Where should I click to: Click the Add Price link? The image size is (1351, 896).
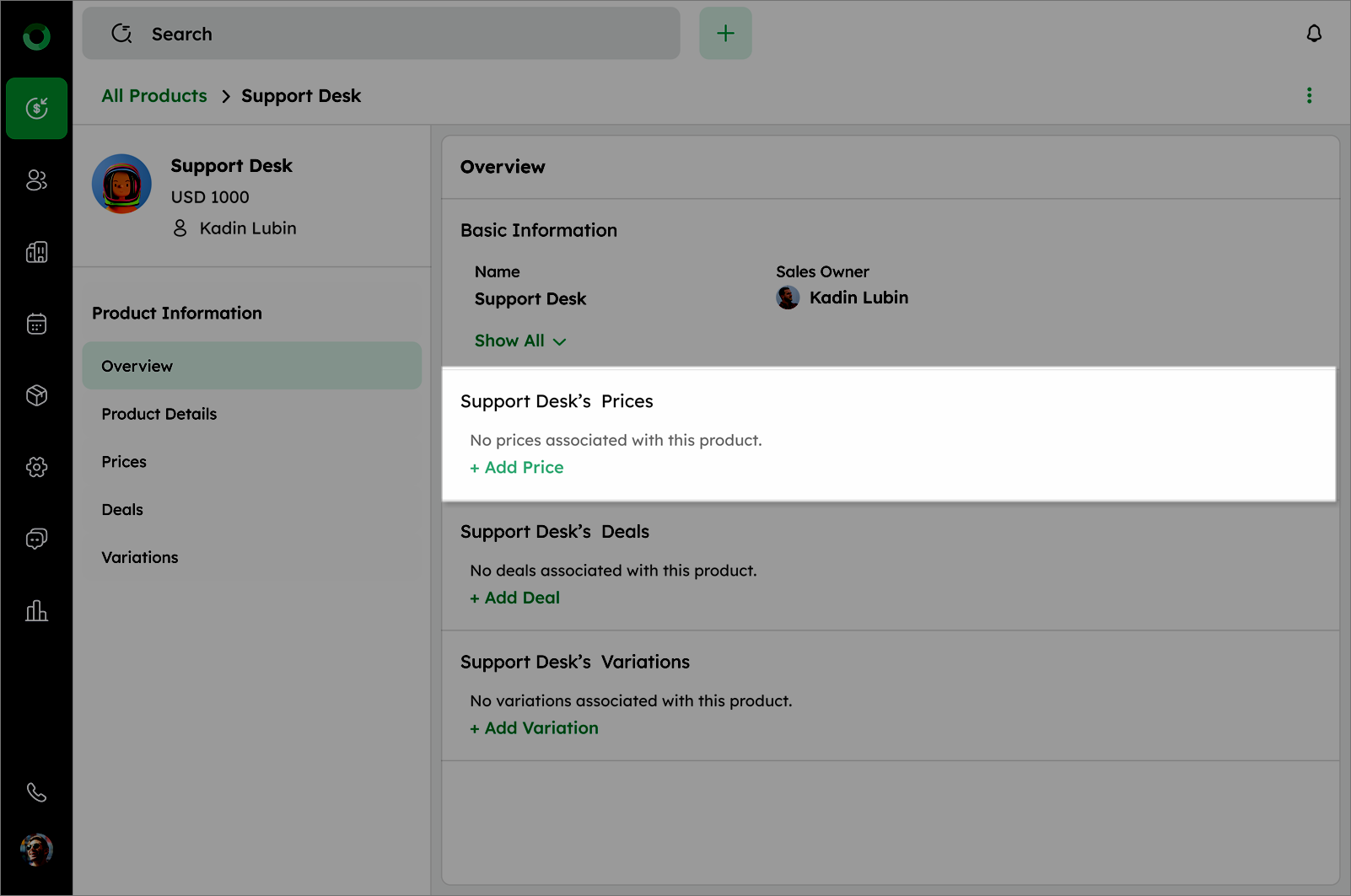coord(517,468)
